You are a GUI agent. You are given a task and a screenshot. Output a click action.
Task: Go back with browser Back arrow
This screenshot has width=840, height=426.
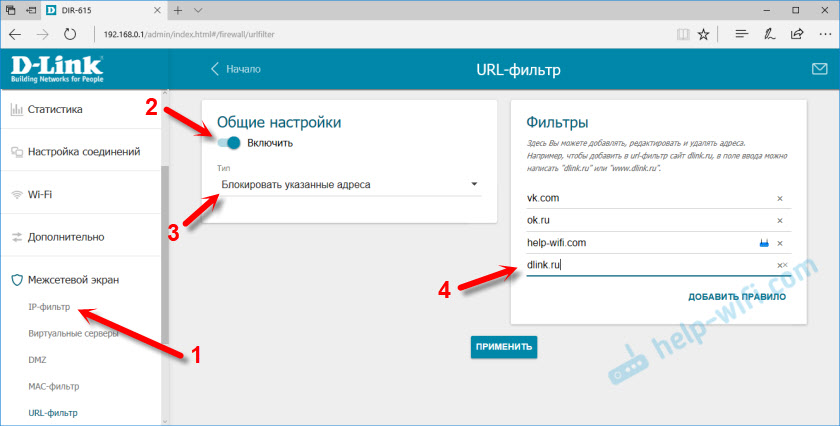[15, 34]
